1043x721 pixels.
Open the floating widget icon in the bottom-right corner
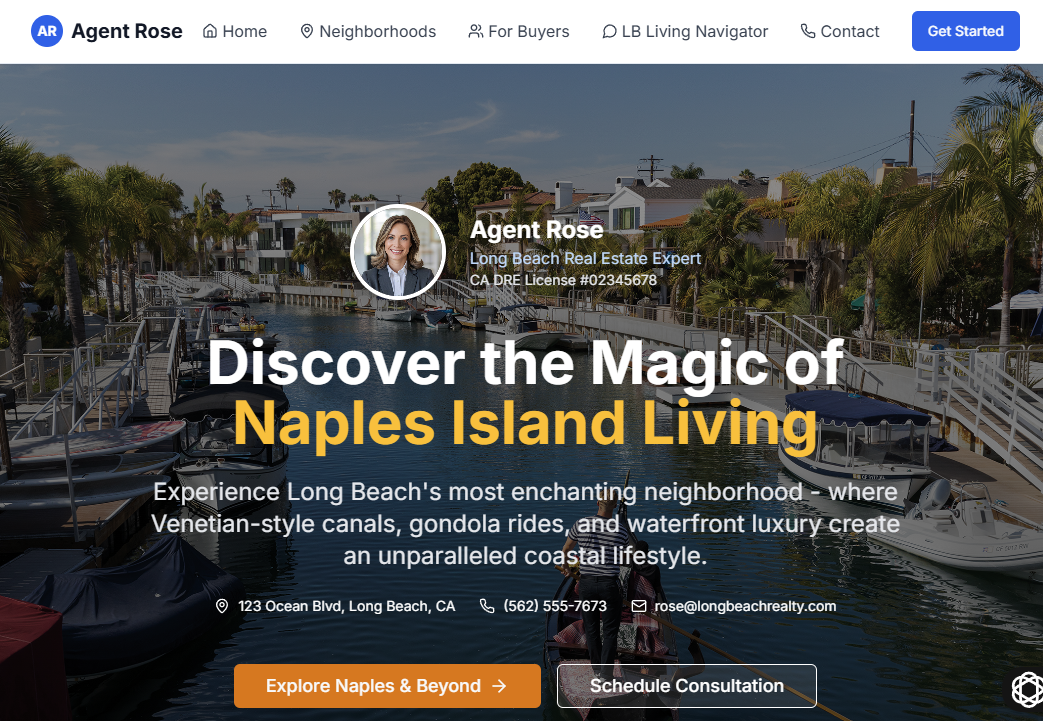1027,689
